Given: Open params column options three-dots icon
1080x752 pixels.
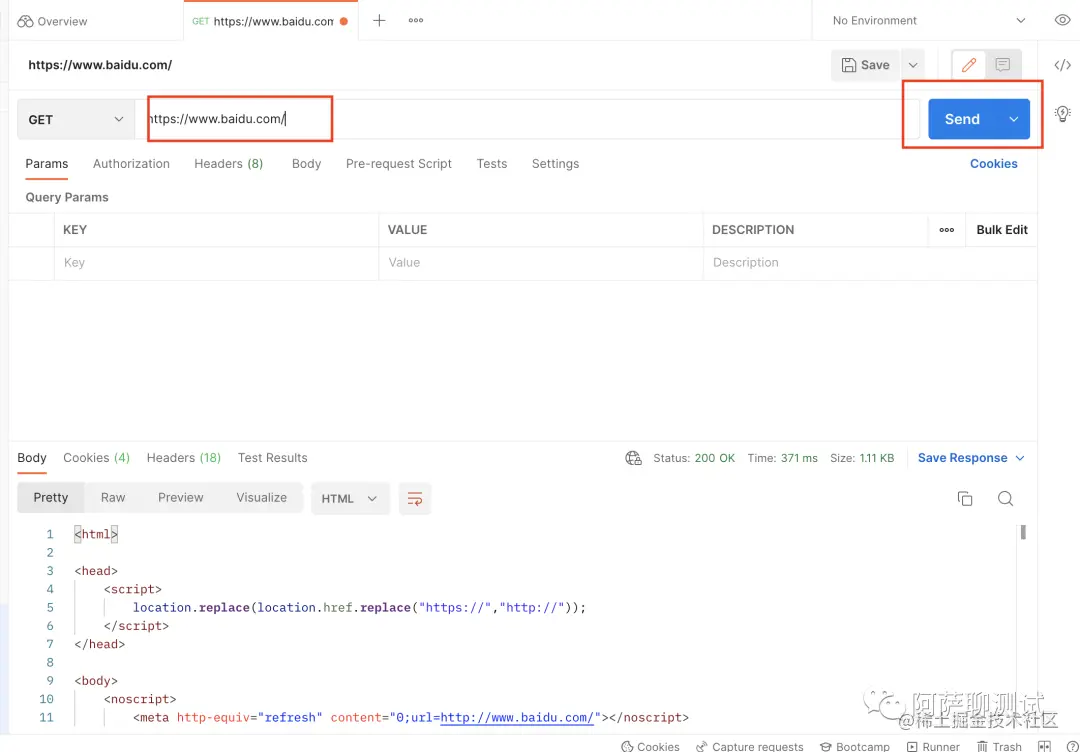Looking at the screenshot, I should tap(947, 230).
